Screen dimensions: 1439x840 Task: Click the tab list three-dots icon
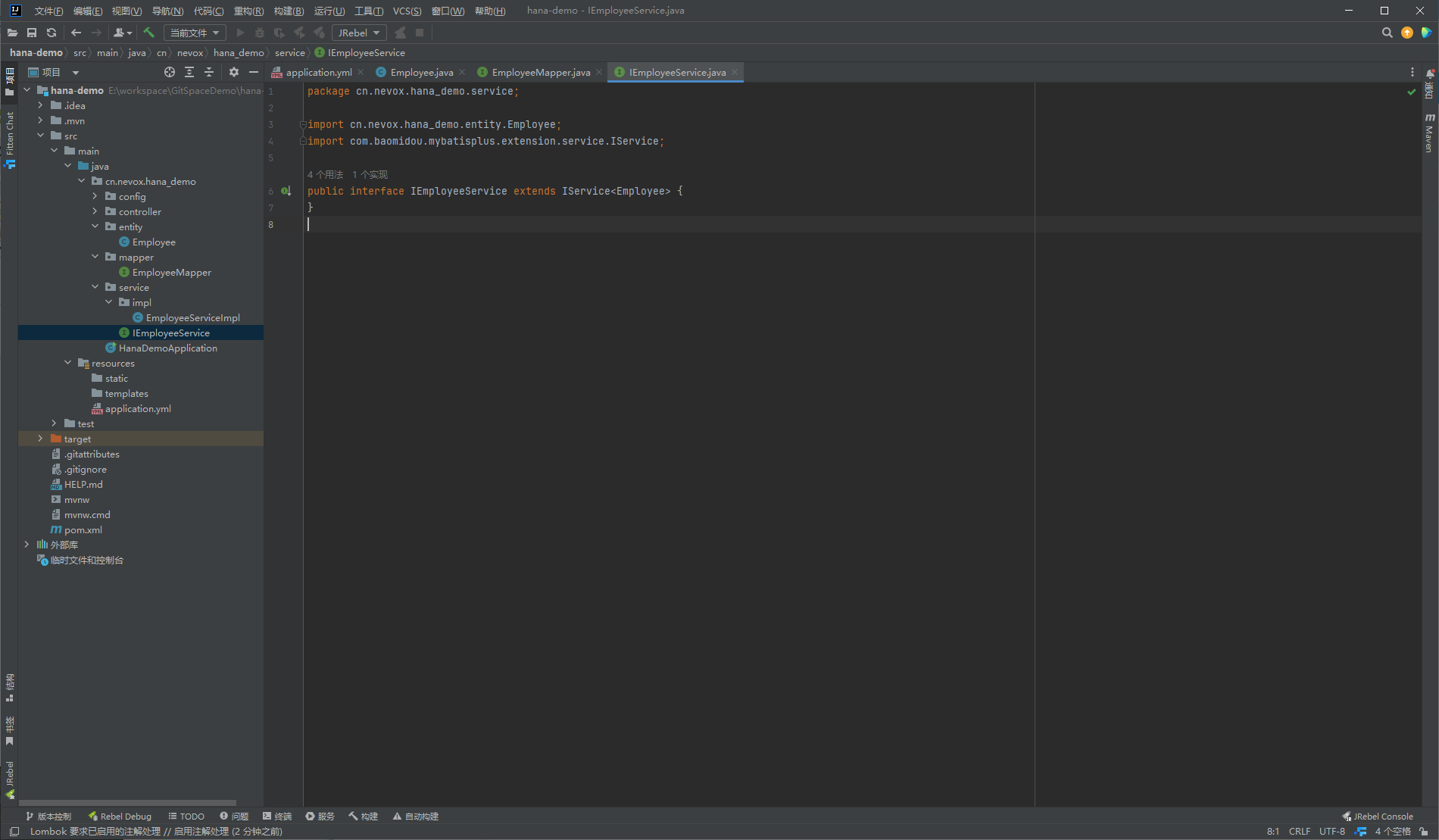pos(1412,72)
